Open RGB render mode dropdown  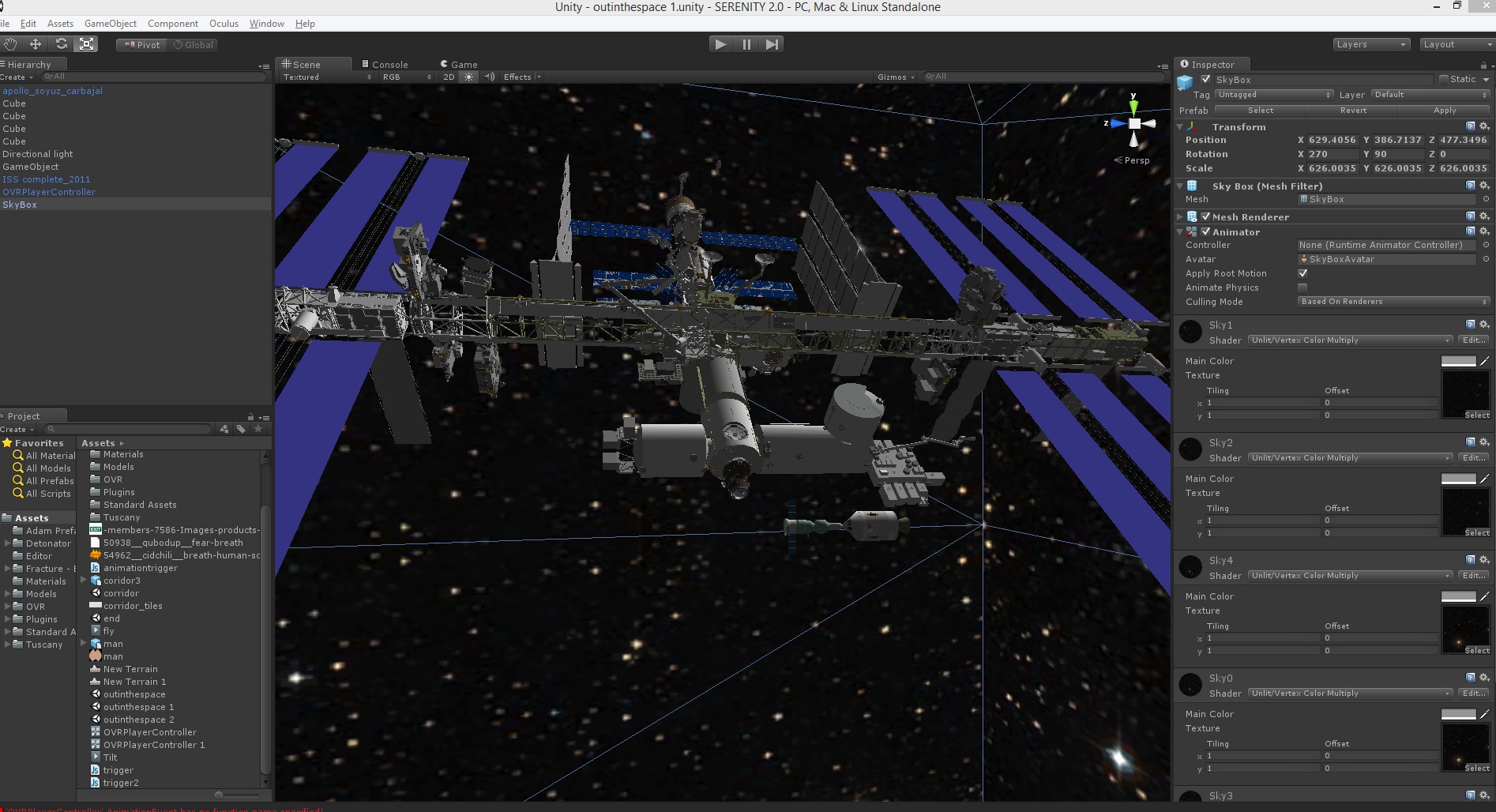[x=406, y=77]
